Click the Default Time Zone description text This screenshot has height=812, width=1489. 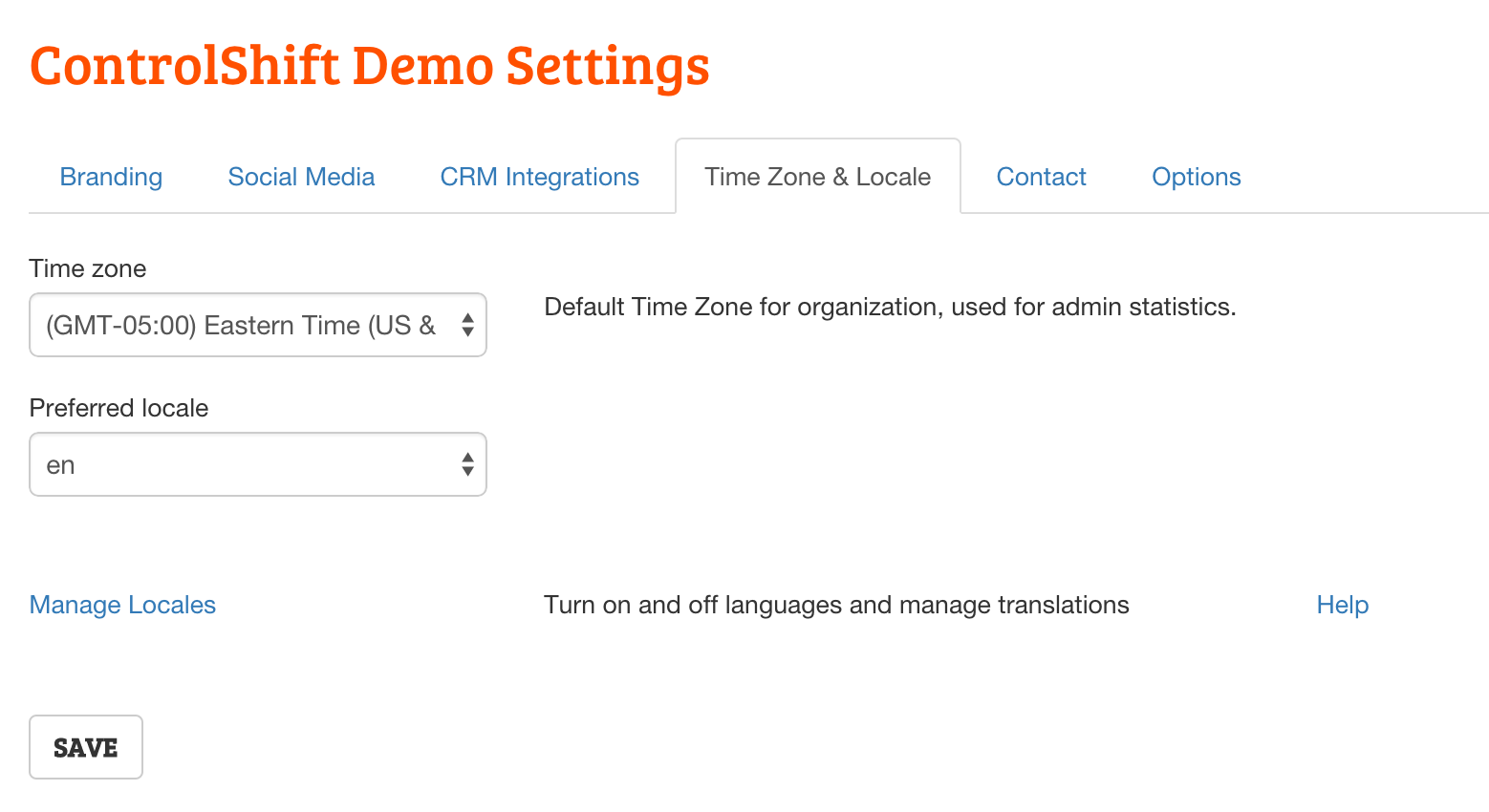pos(890,307)
